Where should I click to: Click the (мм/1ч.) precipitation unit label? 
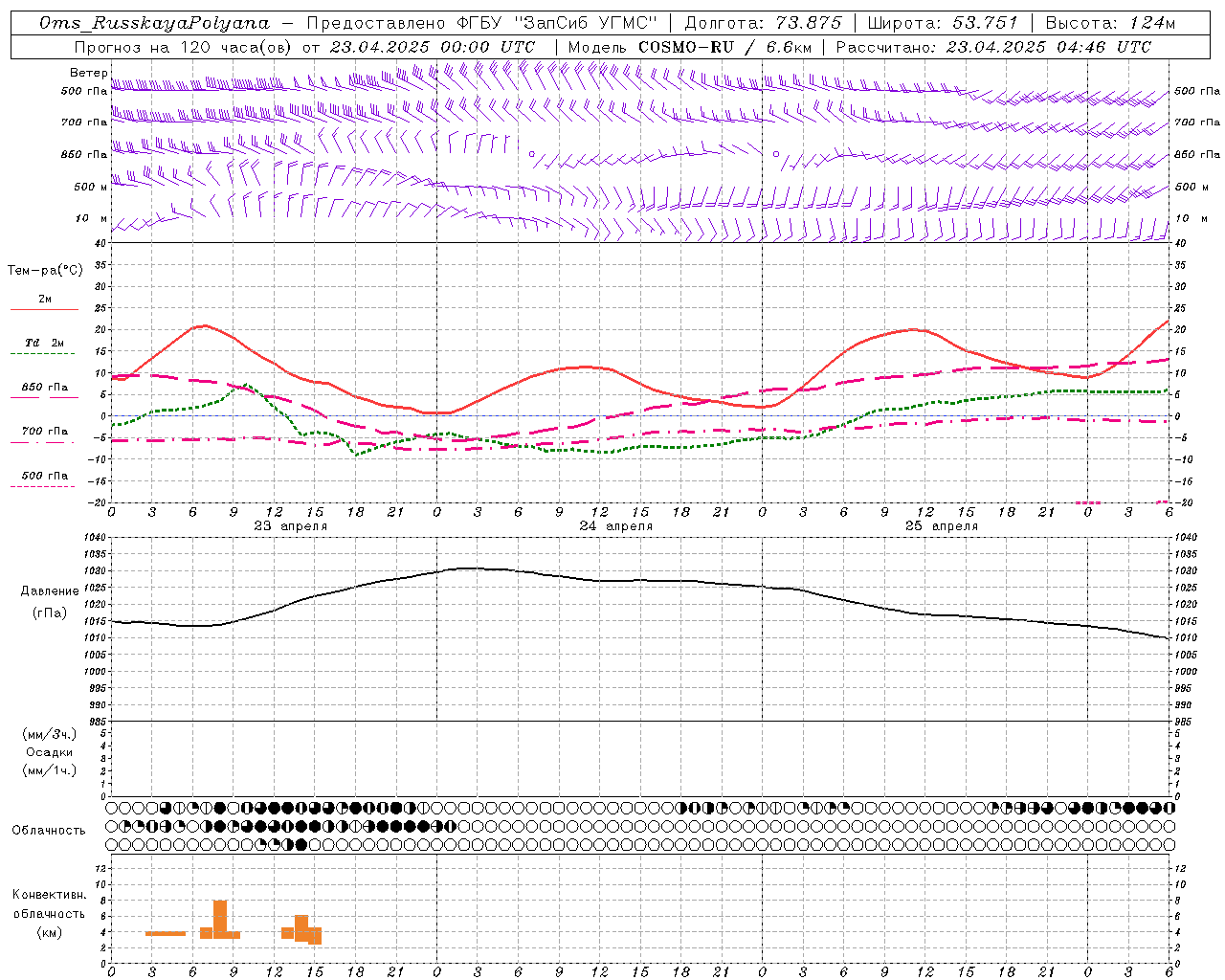click(50, 770)
